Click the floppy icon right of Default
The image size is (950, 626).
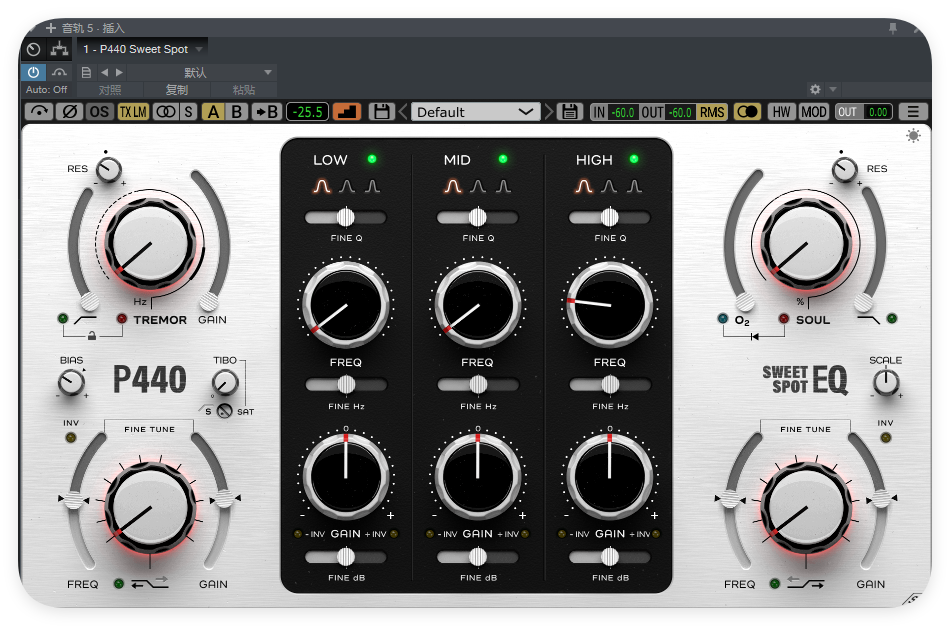(x=570, y=112)
